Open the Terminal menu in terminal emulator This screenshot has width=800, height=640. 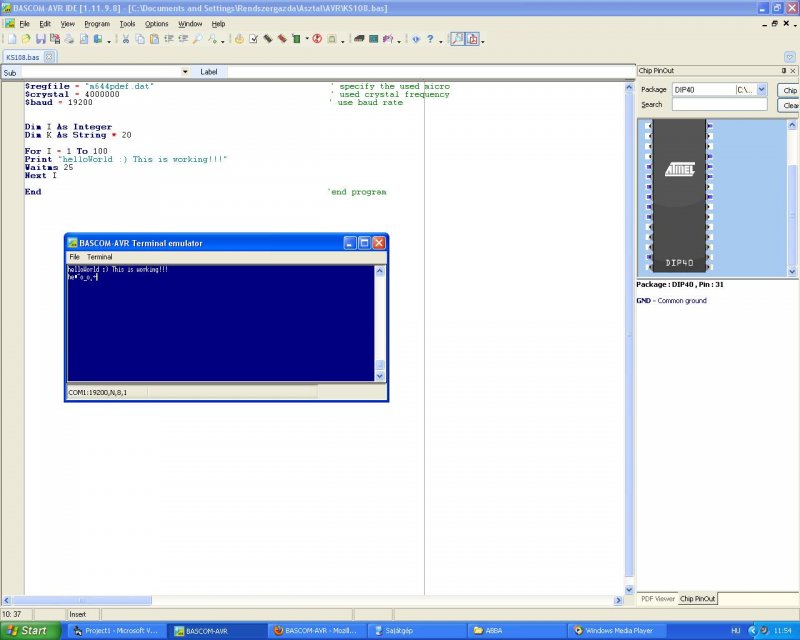[x=99, y=257]
